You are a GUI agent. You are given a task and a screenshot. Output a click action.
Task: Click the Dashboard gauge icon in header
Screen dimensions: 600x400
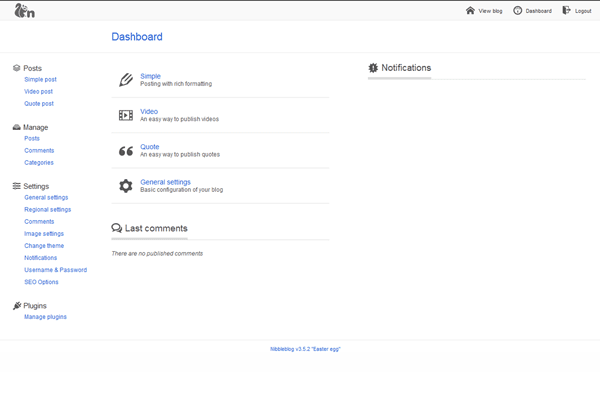(518, 11)
